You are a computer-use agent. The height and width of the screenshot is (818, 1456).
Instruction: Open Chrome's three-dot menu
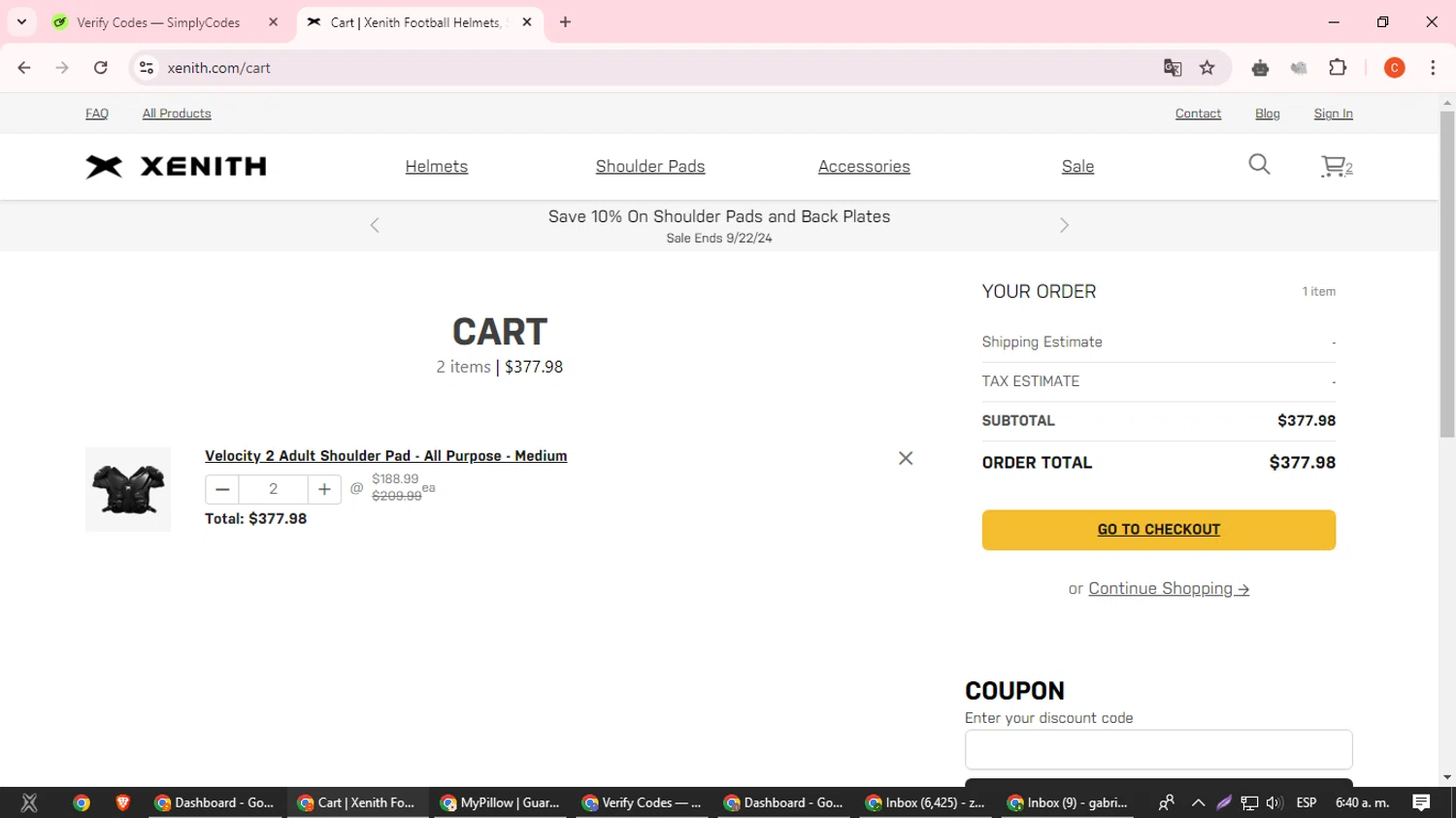tap(1433, 68)
